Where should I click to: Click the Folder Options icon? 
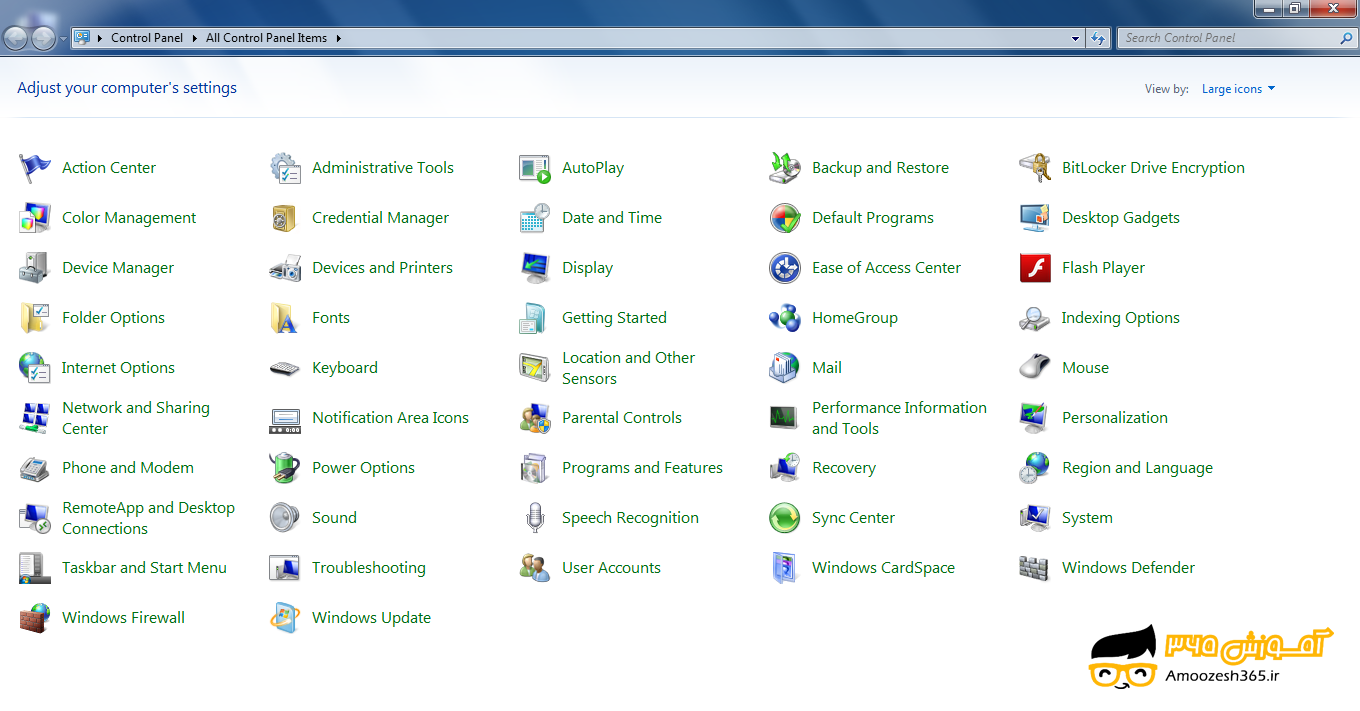click(x=35, y=318)
